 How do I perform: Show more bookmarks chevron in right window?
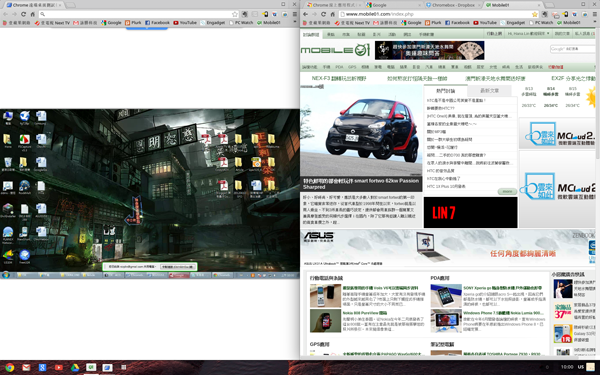(595, 23)
